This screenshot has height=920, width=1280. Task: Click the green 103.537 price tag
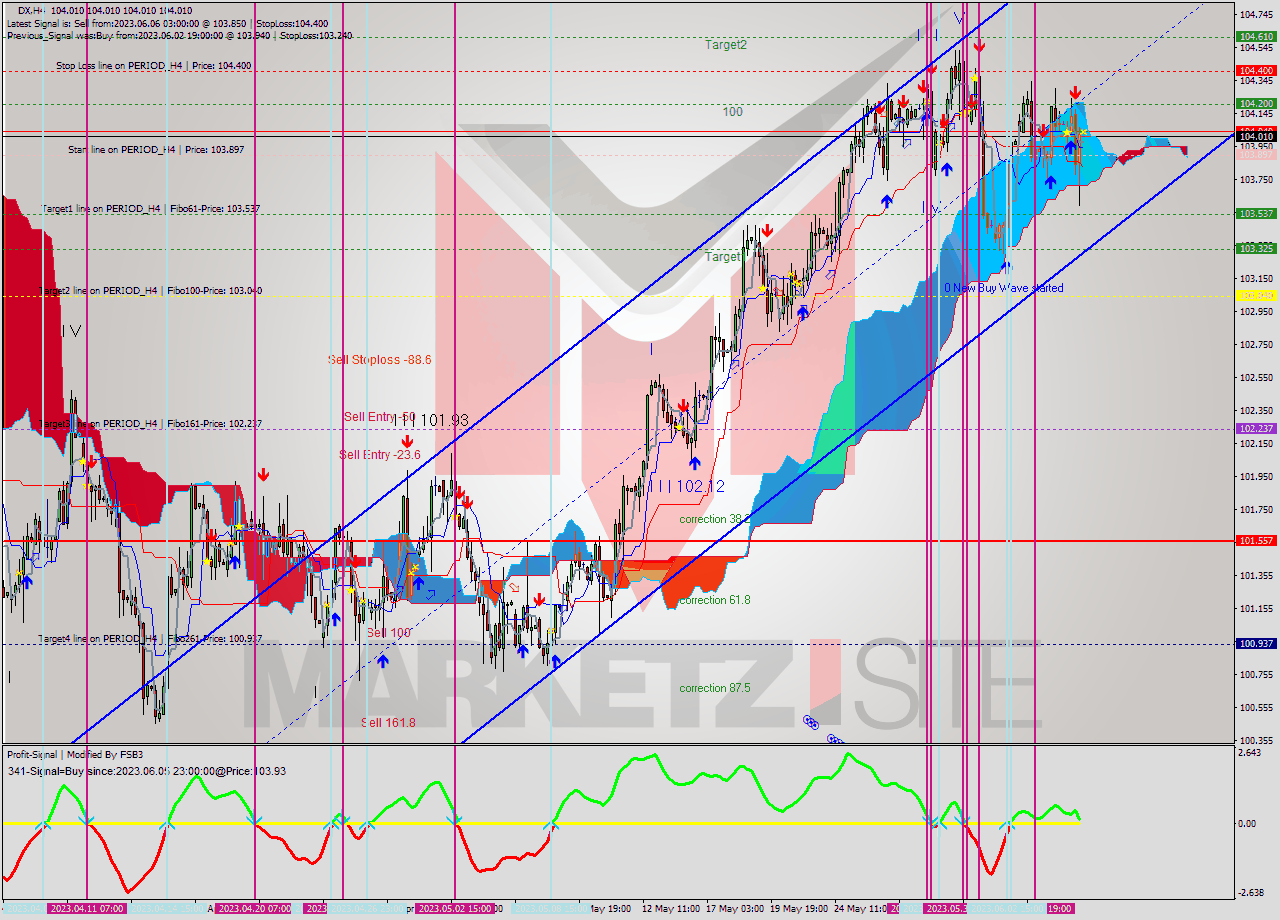pos(1256,213)
